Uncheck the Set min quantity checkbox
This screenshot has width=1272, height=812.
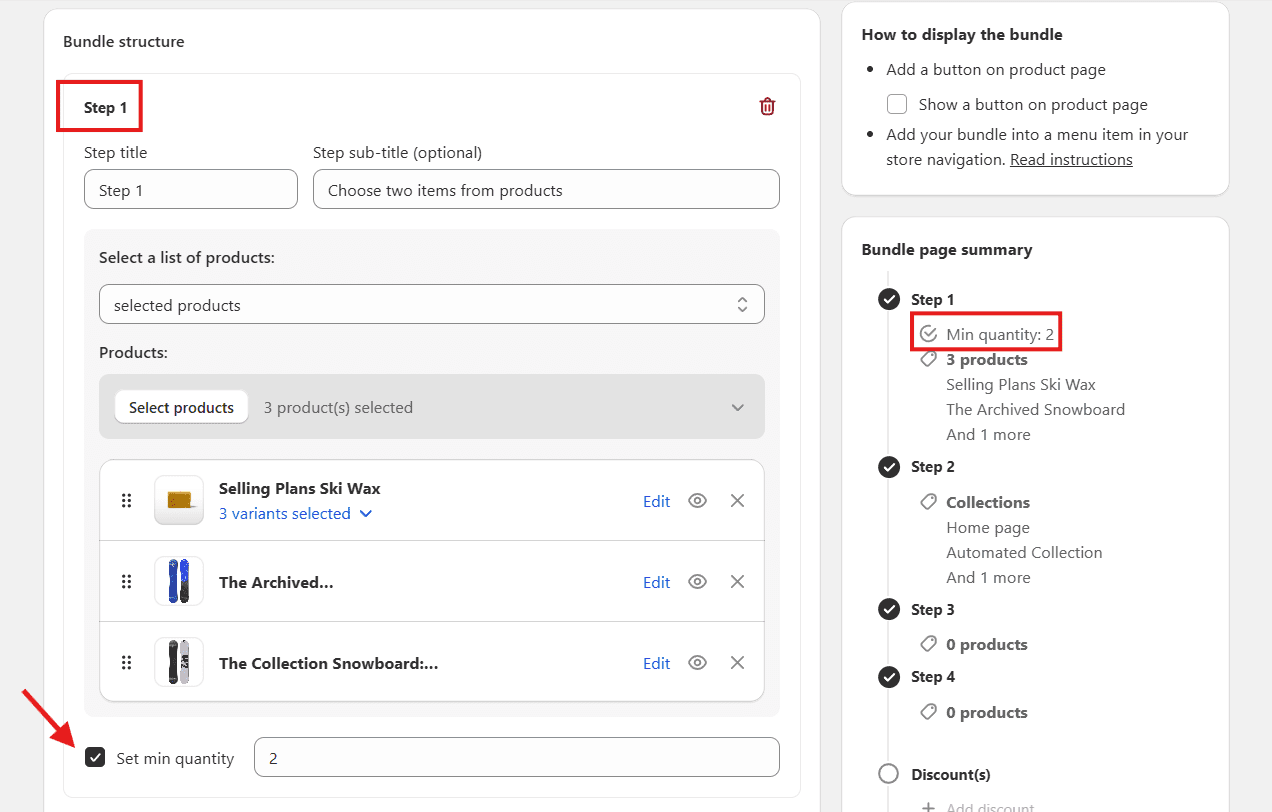click(x=95, y=758)
